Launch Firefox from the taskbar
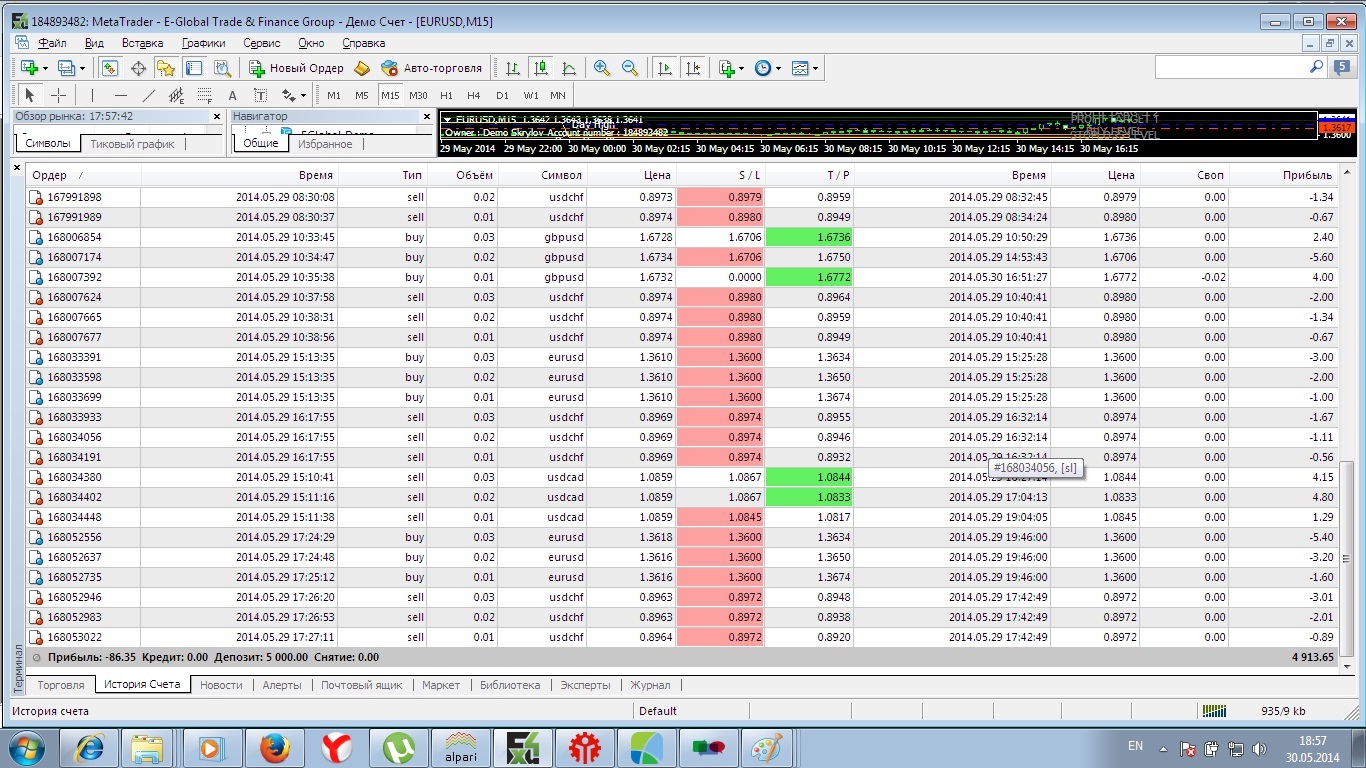 [274, 747]
